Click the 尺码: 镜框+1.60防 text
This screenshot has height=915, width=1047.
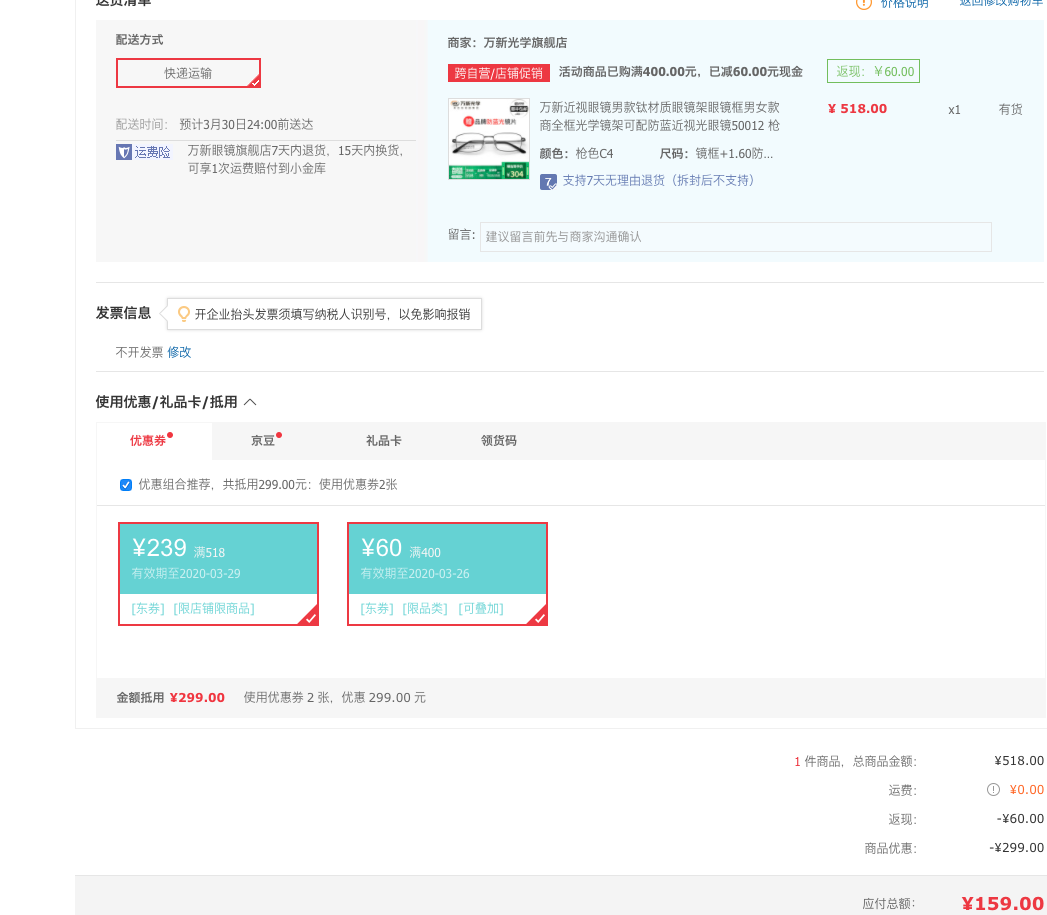click(716, 154)
